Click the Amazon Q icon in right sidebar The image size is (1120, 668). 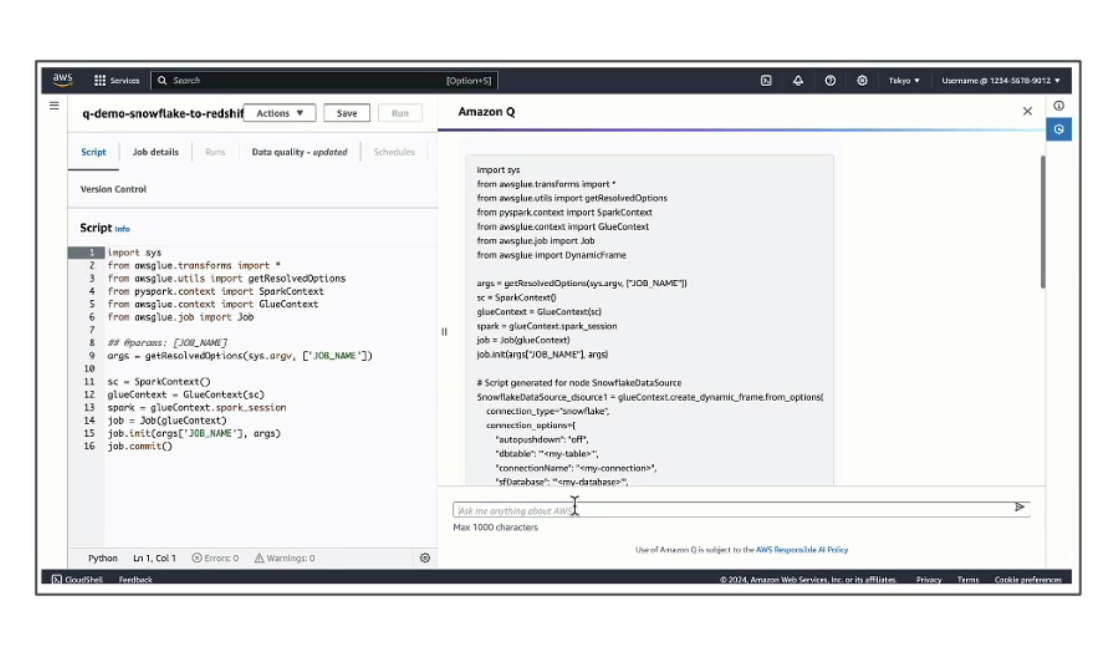point(1059,129)
